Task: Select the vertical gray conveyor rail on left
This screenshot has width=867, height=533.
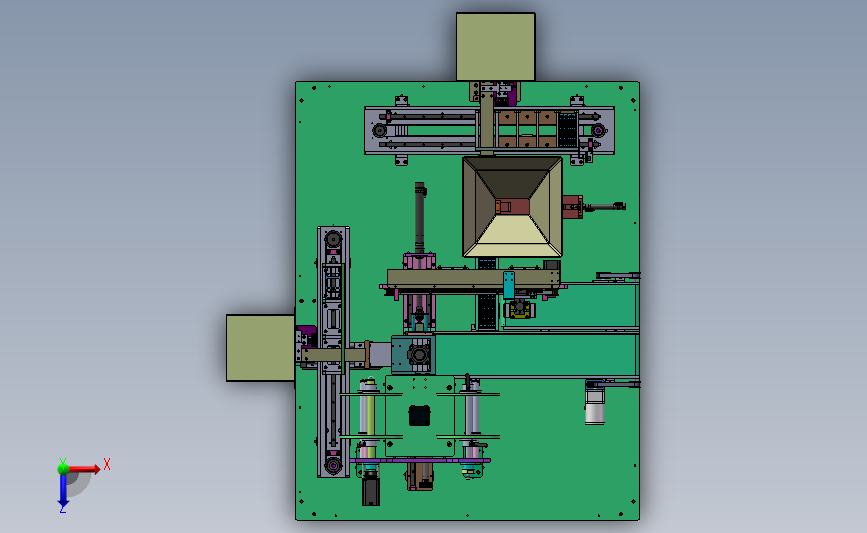Action: tap(333, 352)
